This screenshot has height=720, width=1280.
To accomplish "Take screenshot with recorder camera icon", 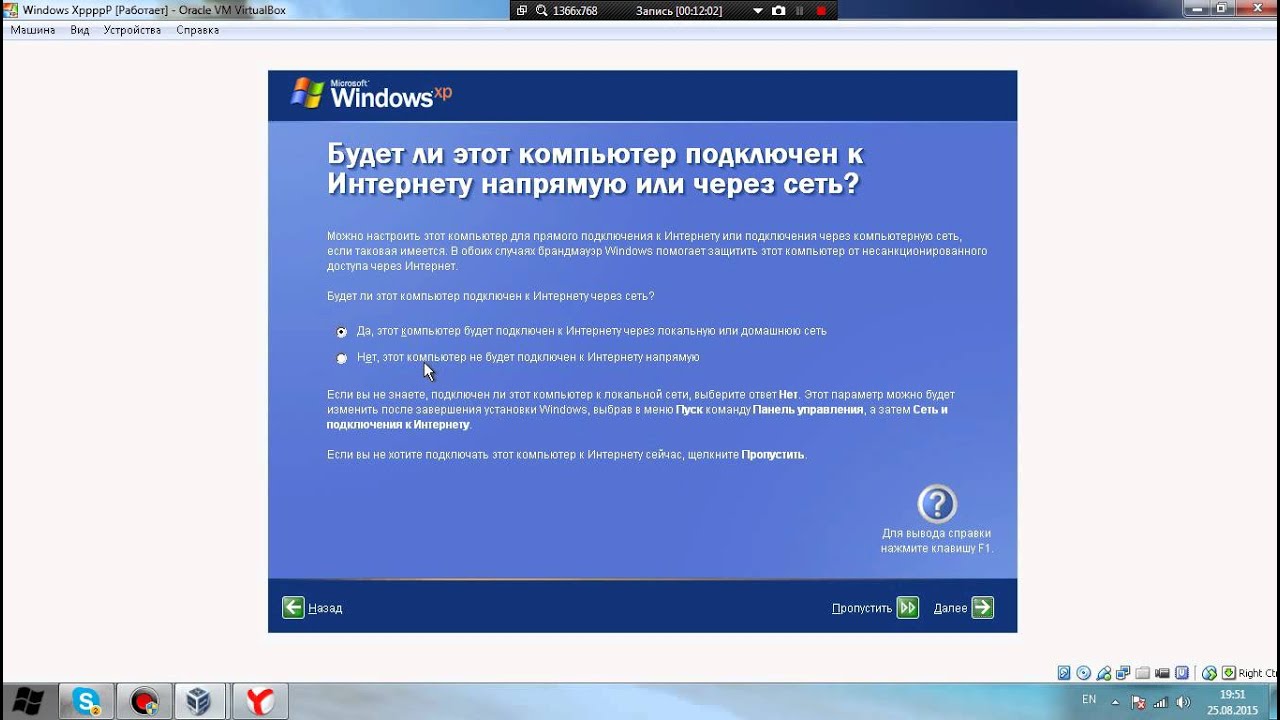I will point(778,11).
